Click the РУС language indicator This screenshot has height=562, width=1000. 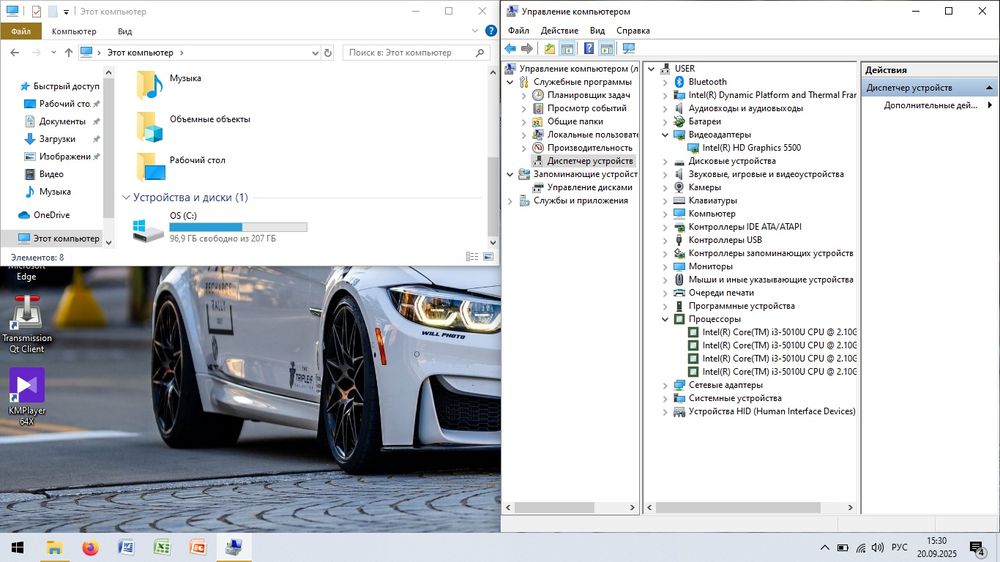[899, 547]
